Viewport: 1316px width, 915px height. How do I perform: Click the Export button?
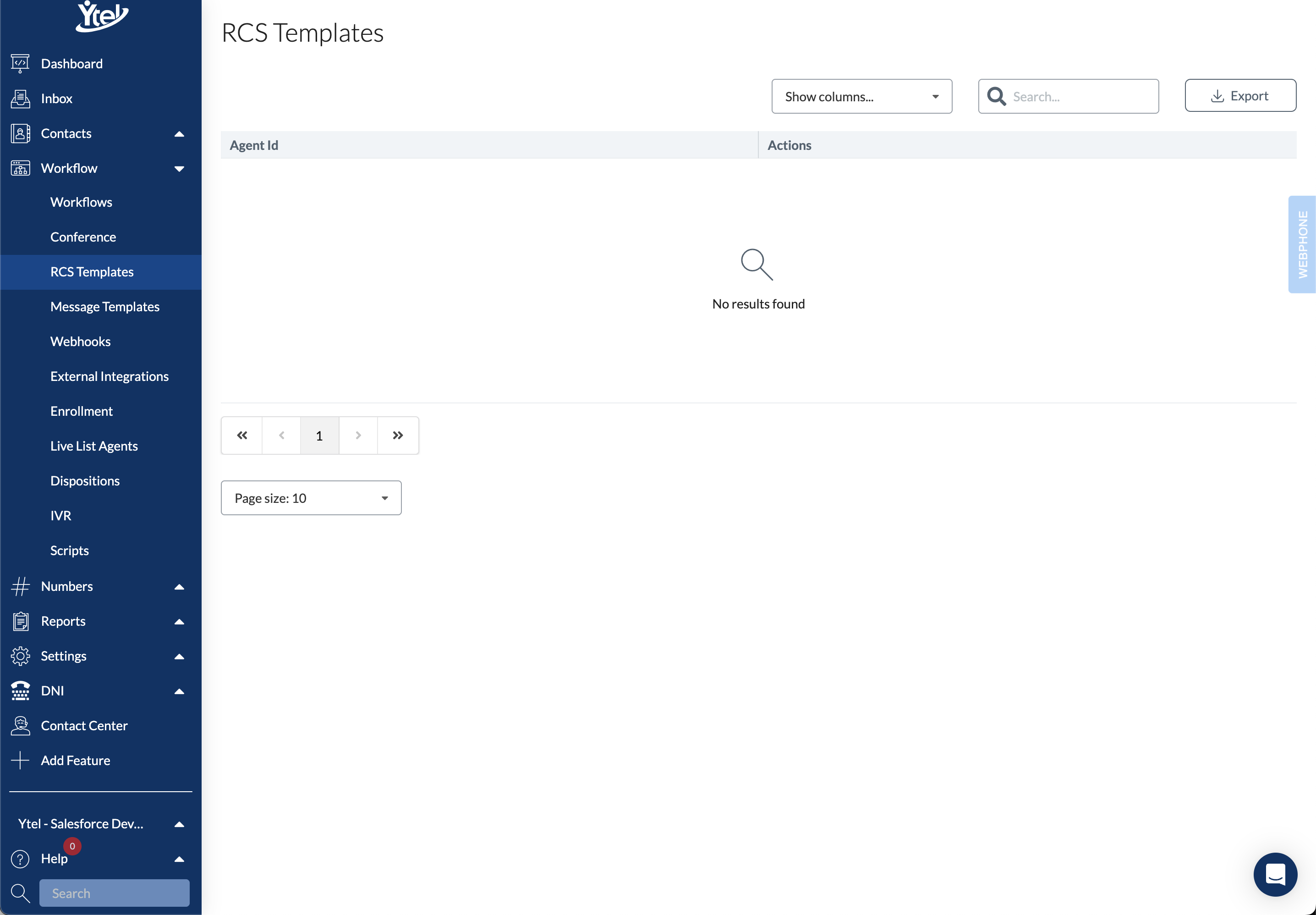[x=1240, y=96]
